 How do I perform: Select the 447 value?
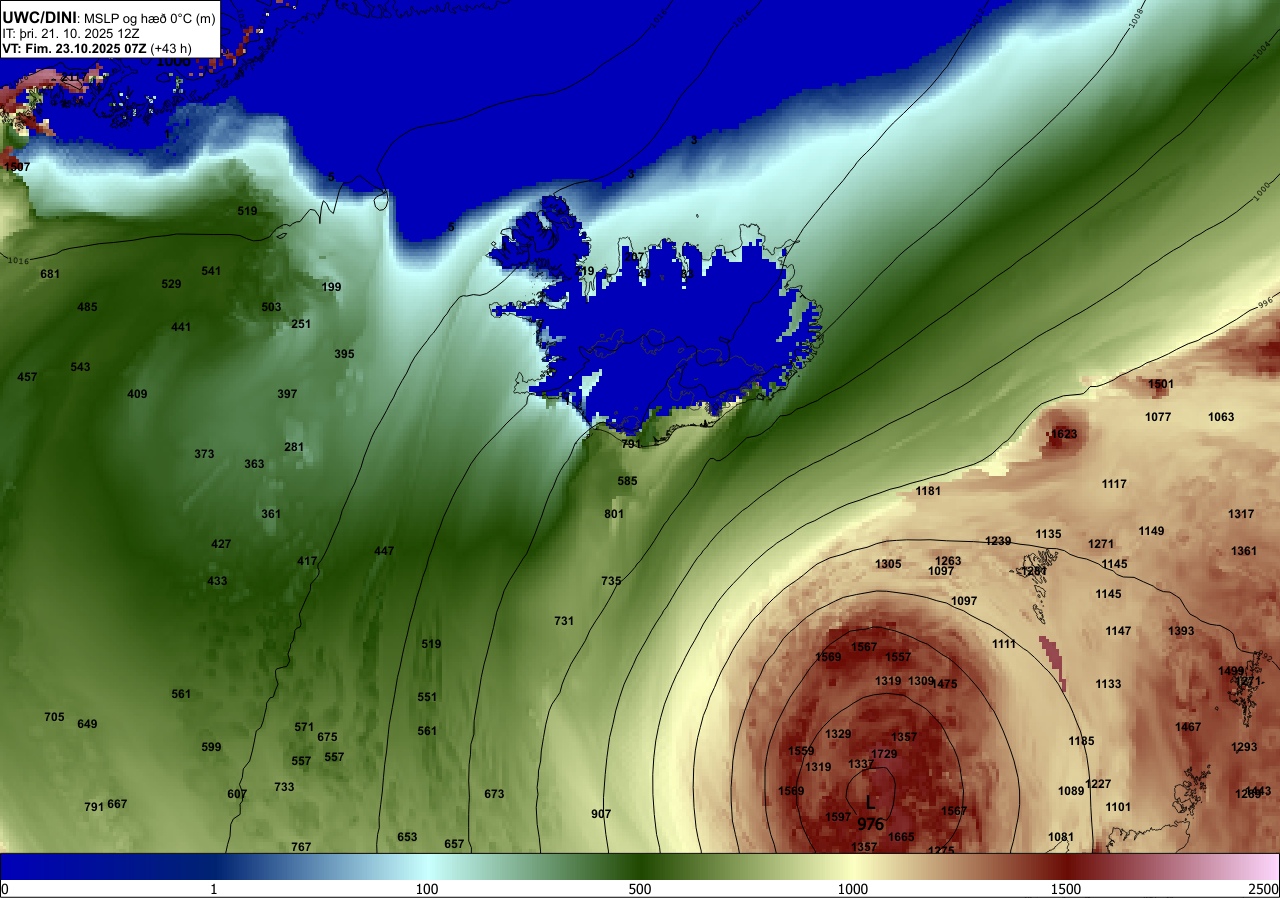pyautogui.click(x=384, y=551)
